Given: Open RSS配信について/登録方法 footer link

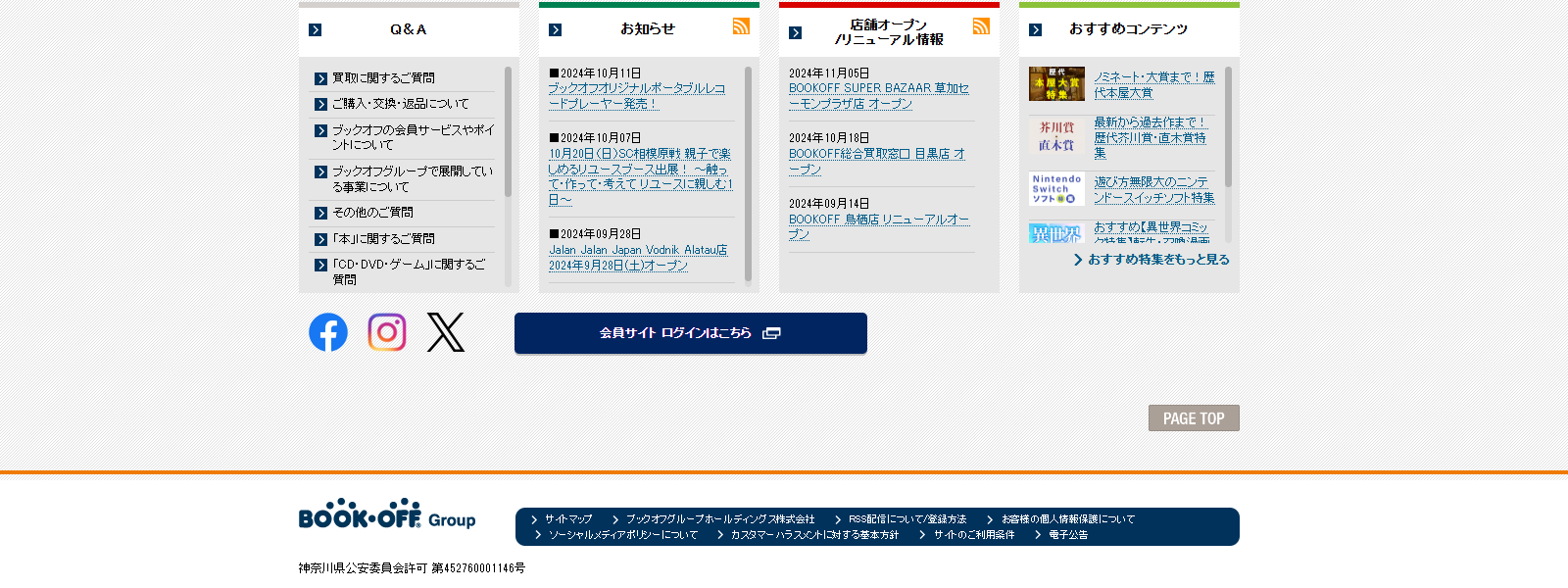Looking at the screenshot, I should click(x=907, y=519).
